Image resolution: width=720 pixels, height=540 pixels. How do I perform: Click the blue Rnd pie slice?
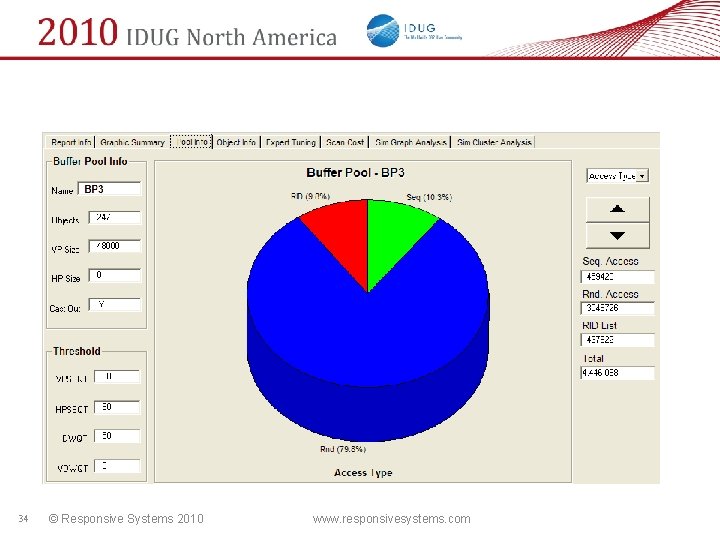tap(367, 349)
